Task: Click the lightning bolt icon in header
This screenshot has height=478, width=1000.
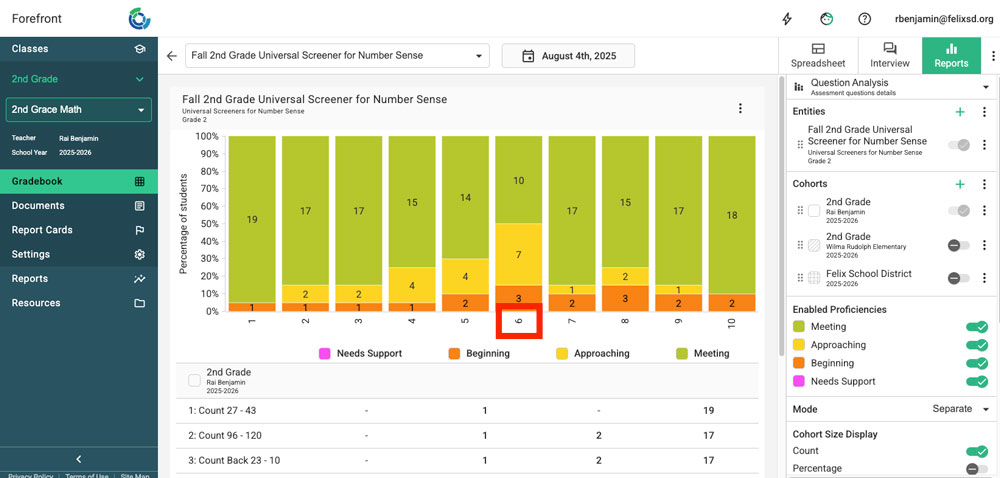Action: click(787, 19)
